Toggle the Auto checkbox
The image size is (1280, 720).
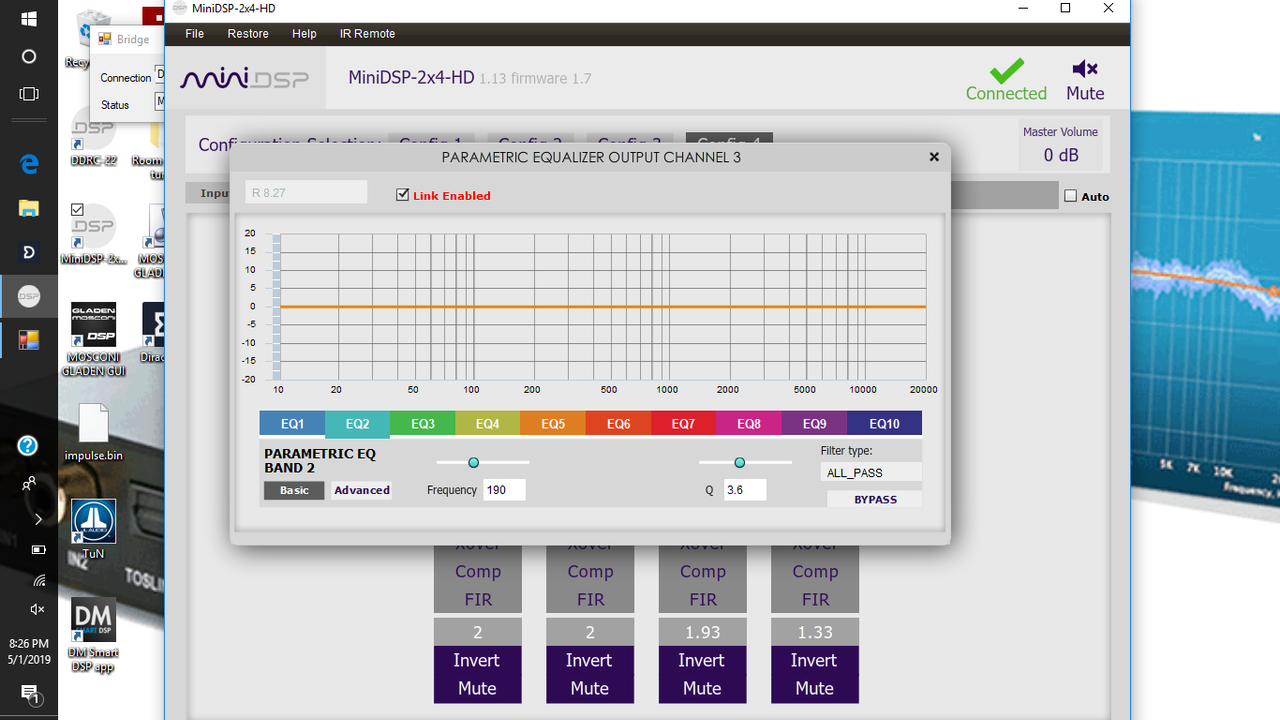1070,196
